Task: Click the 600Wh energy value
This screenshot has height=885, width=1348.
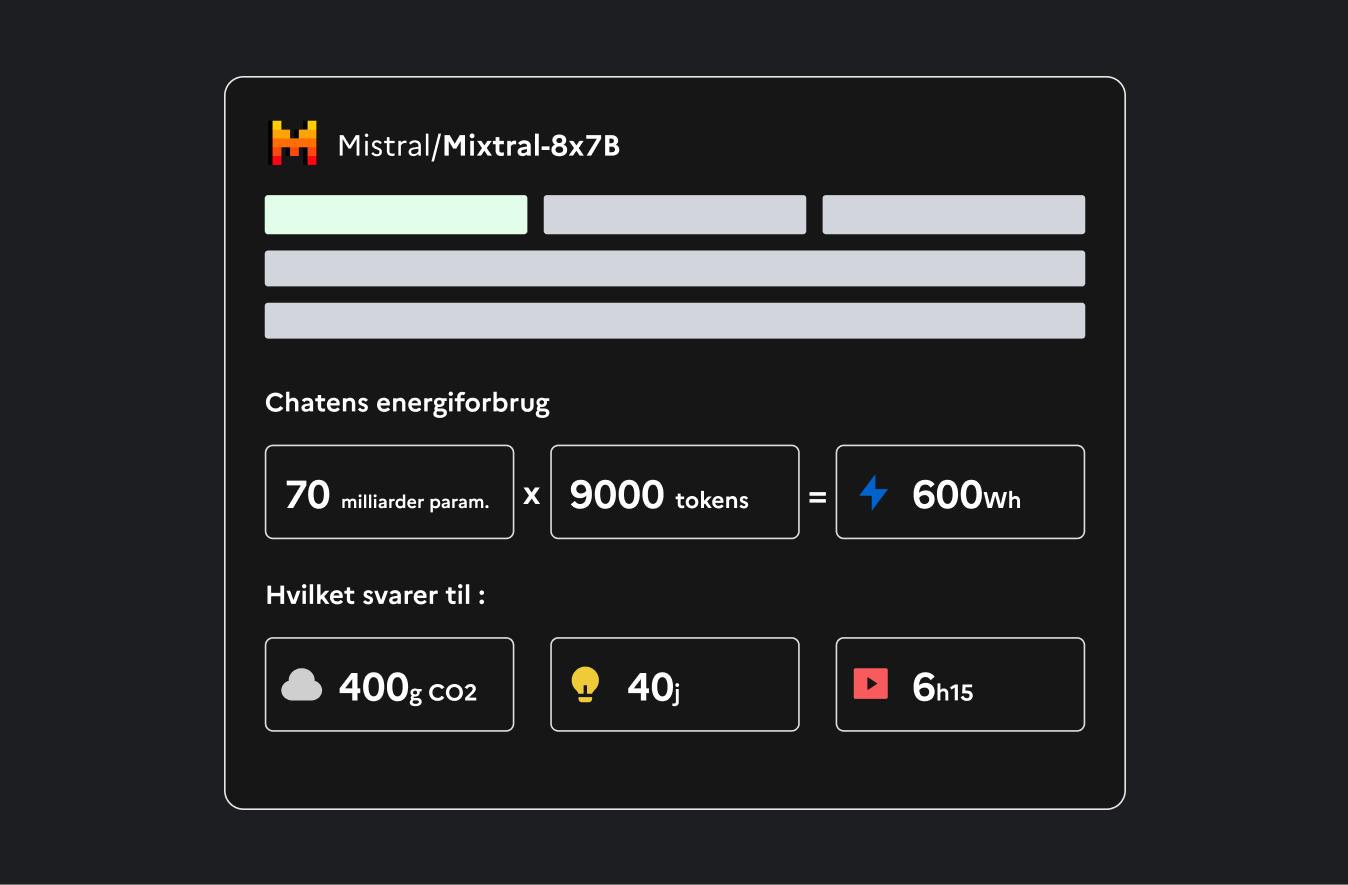Action: [x=966, y=495]
